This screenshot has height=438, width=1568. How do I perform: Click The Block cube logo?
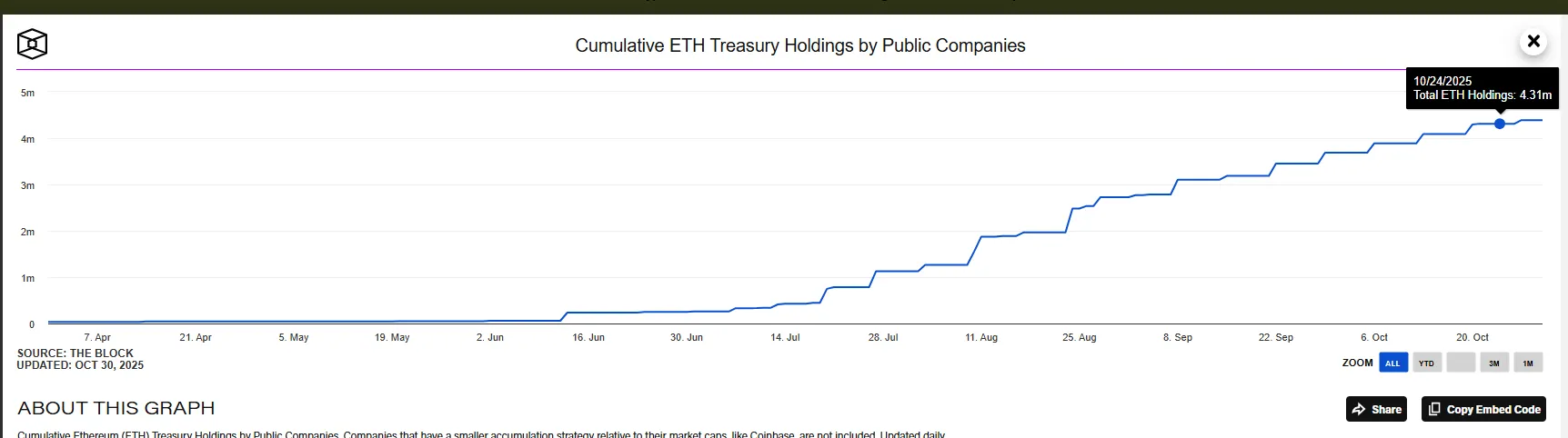click(x=32, y=44)
